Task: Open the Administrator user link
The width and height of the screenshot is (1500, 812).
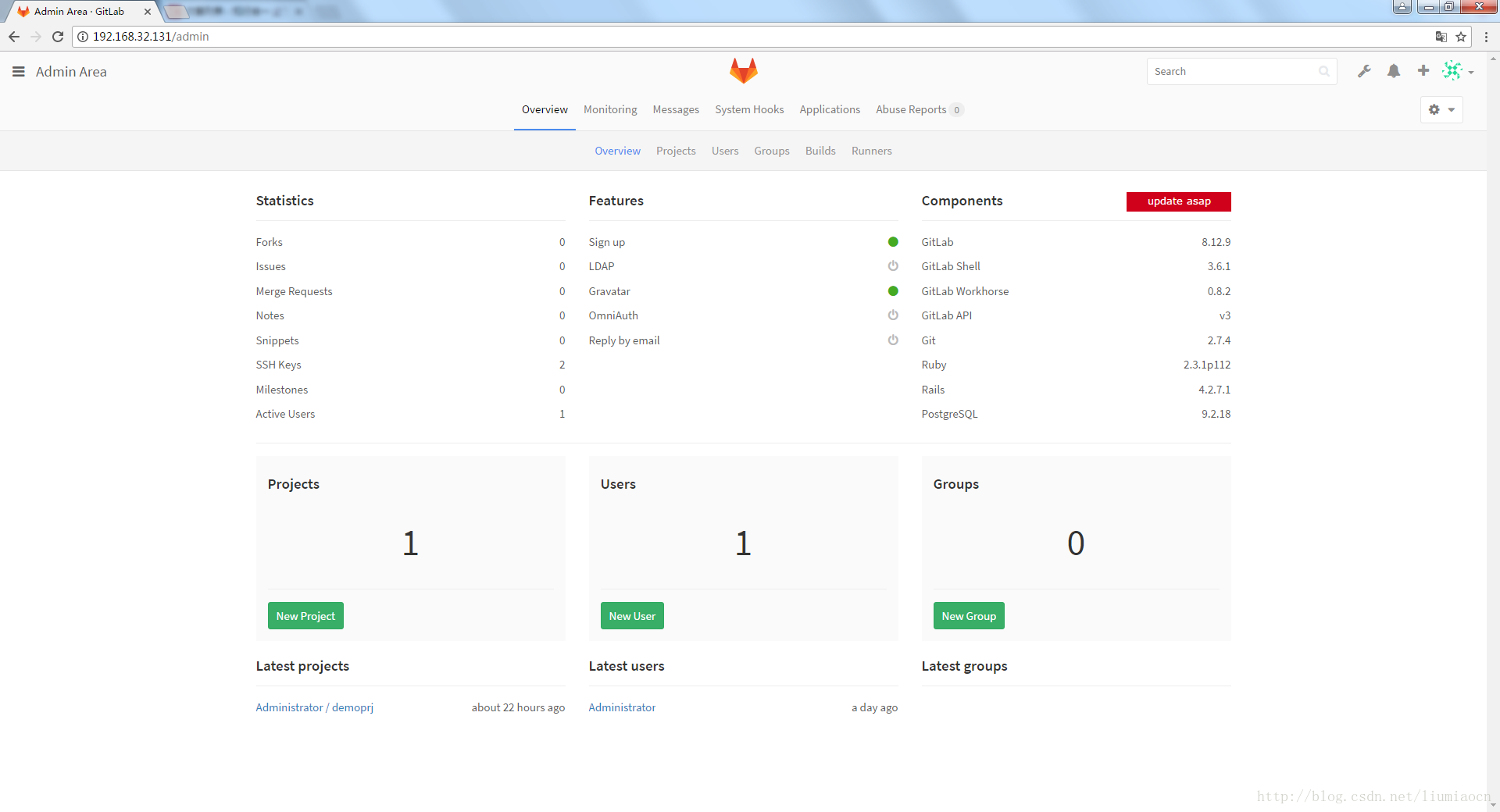Action: point(622,707)
